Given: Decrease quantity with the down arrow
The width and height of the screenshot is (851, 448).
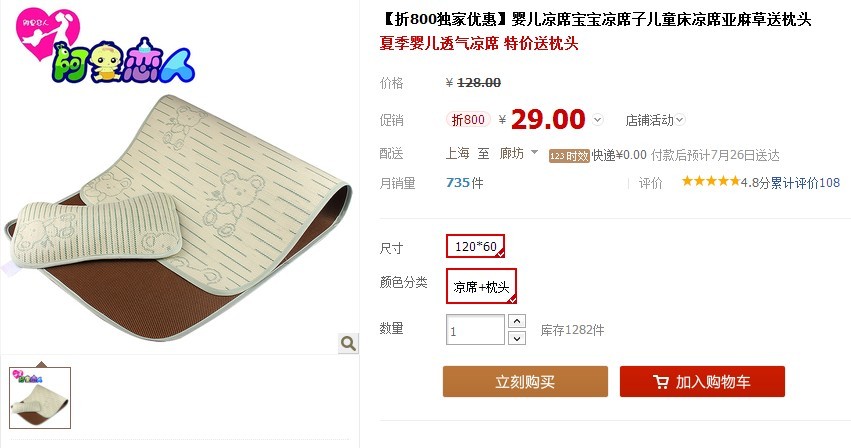Looking at the screenshot, I should pos(517,338).
